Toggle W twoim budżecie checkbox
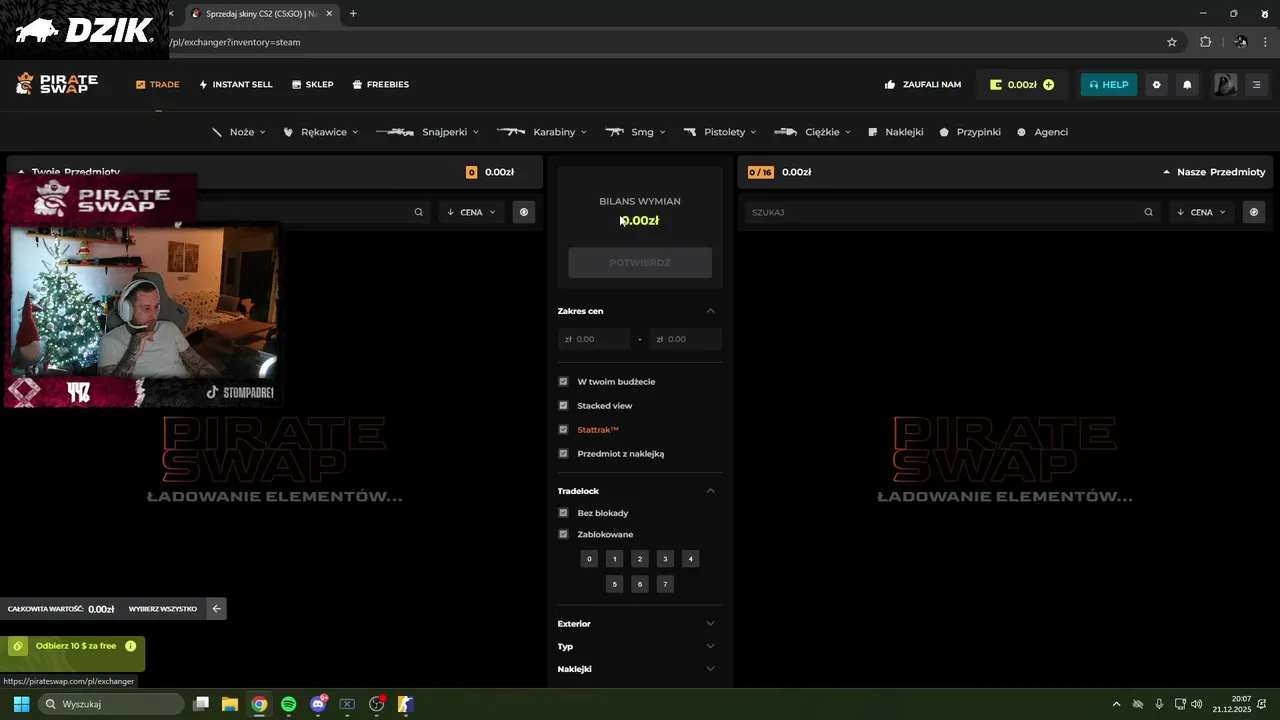 [x=563, y=382]
